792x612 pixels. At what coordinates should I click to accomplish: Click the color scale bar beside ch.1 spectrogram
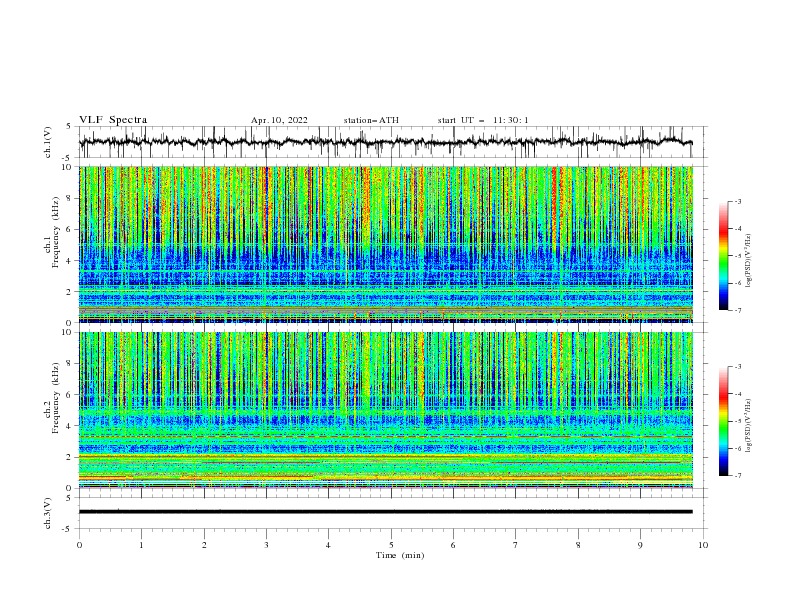723,256
